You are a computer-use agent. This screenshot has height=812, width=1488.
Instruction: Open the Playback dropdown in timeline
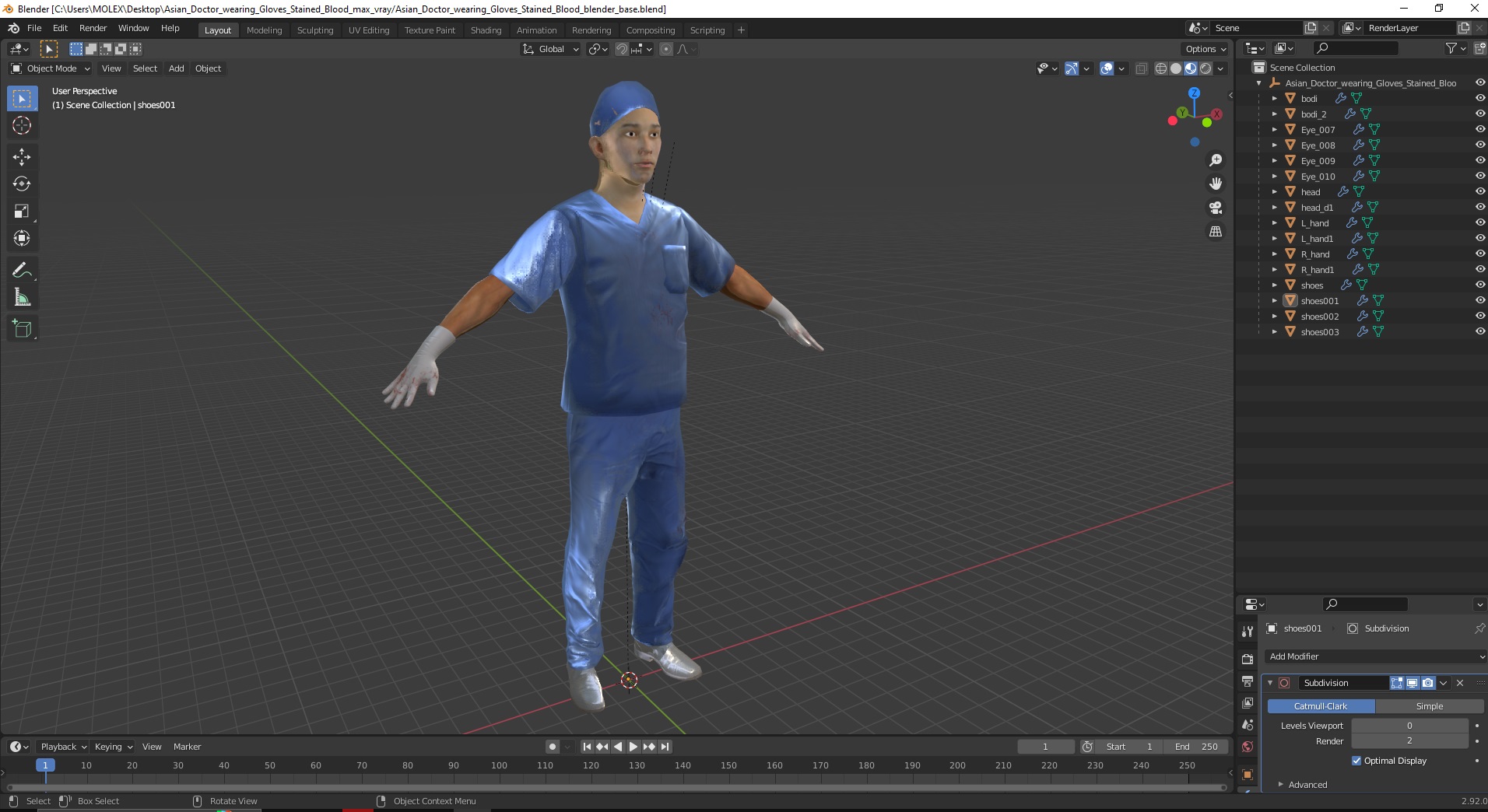(62, 747)
